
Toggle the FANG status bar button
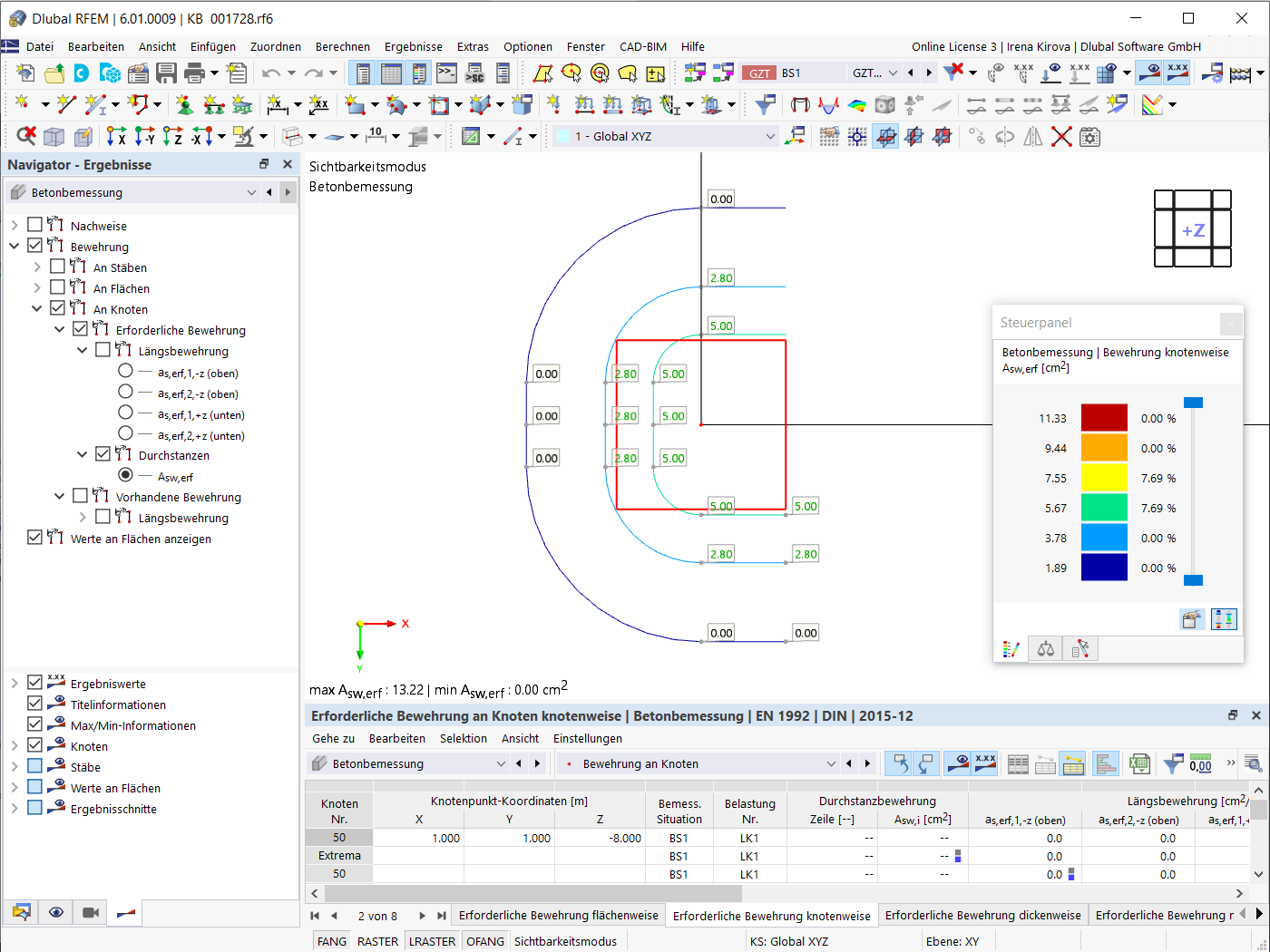point(332,941)
